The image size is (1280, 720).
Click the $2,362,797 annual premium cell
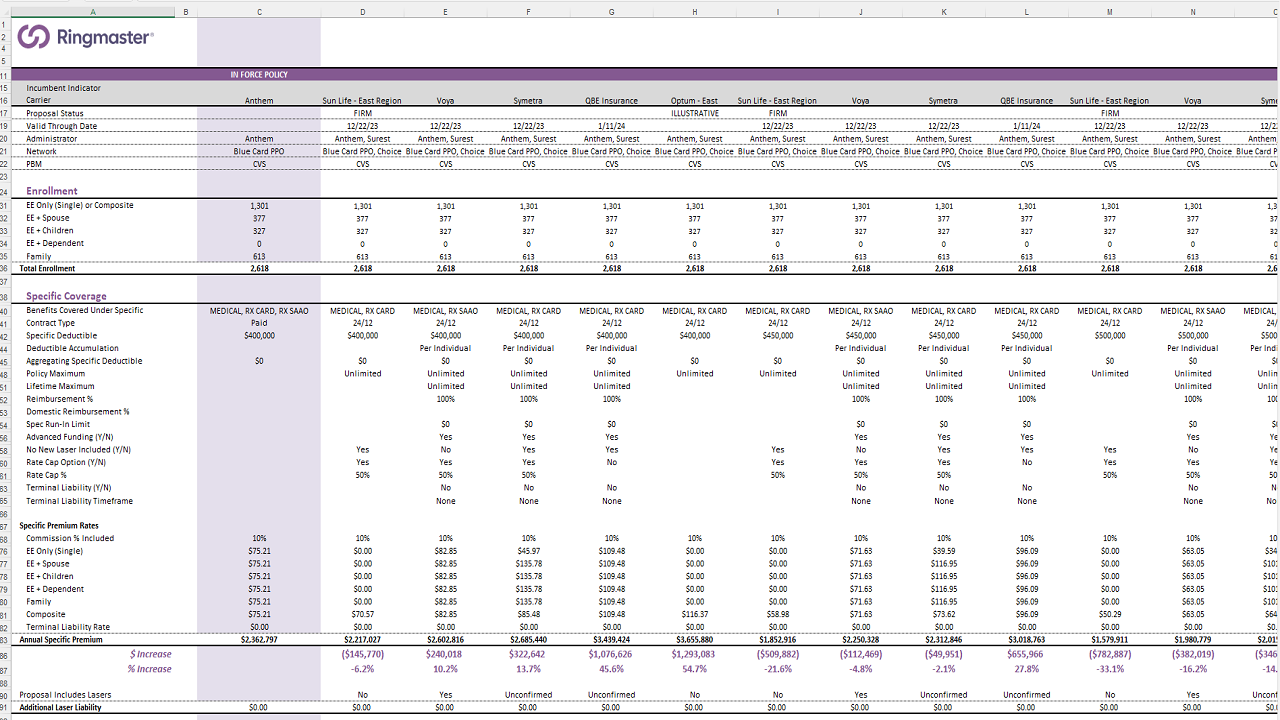tap(259, 639)
